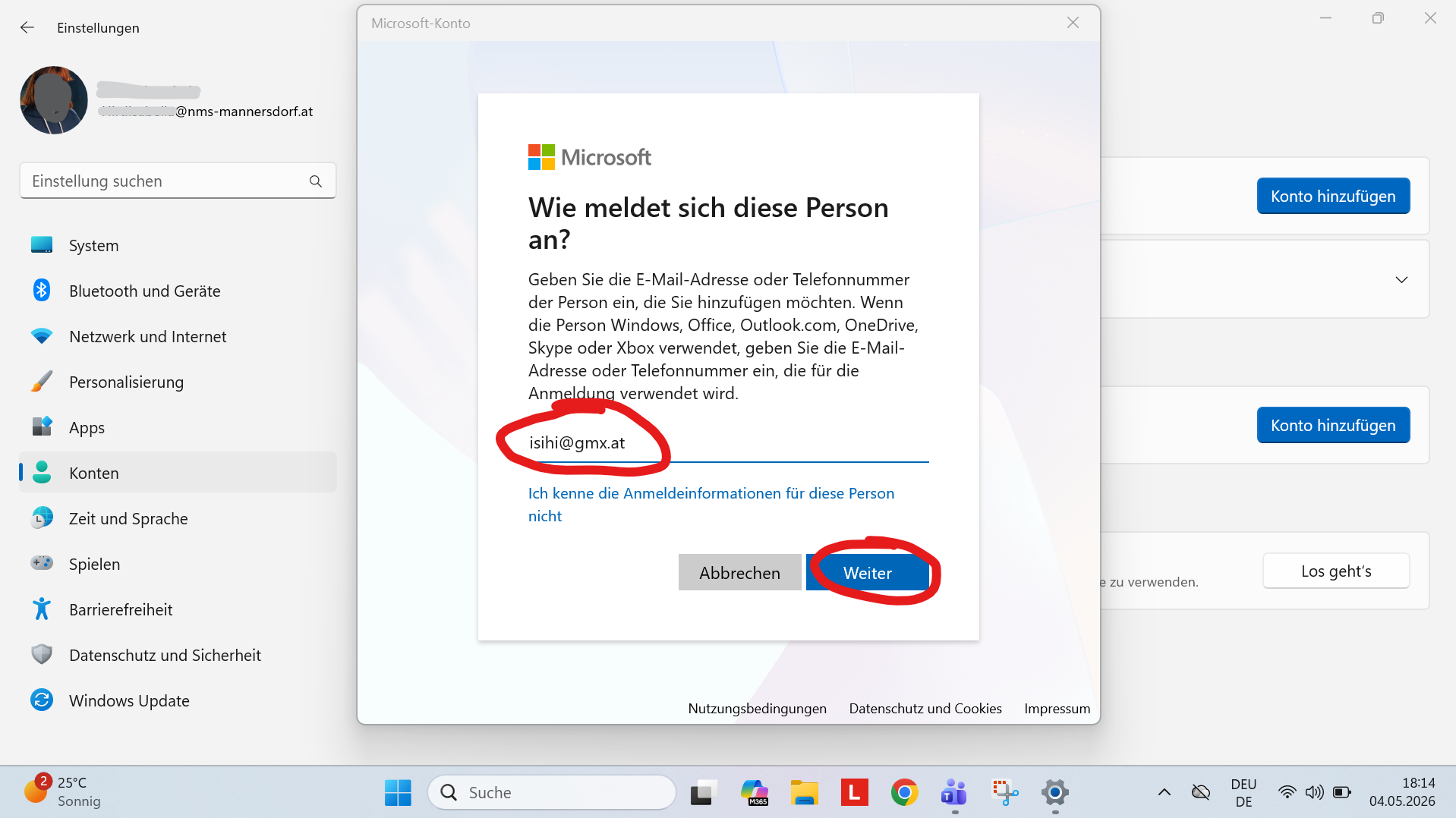The width and height of the screenshot is (1456, 818).
Task: Click the search magnifier in Einstellung suchen
Action: (316, 181)
